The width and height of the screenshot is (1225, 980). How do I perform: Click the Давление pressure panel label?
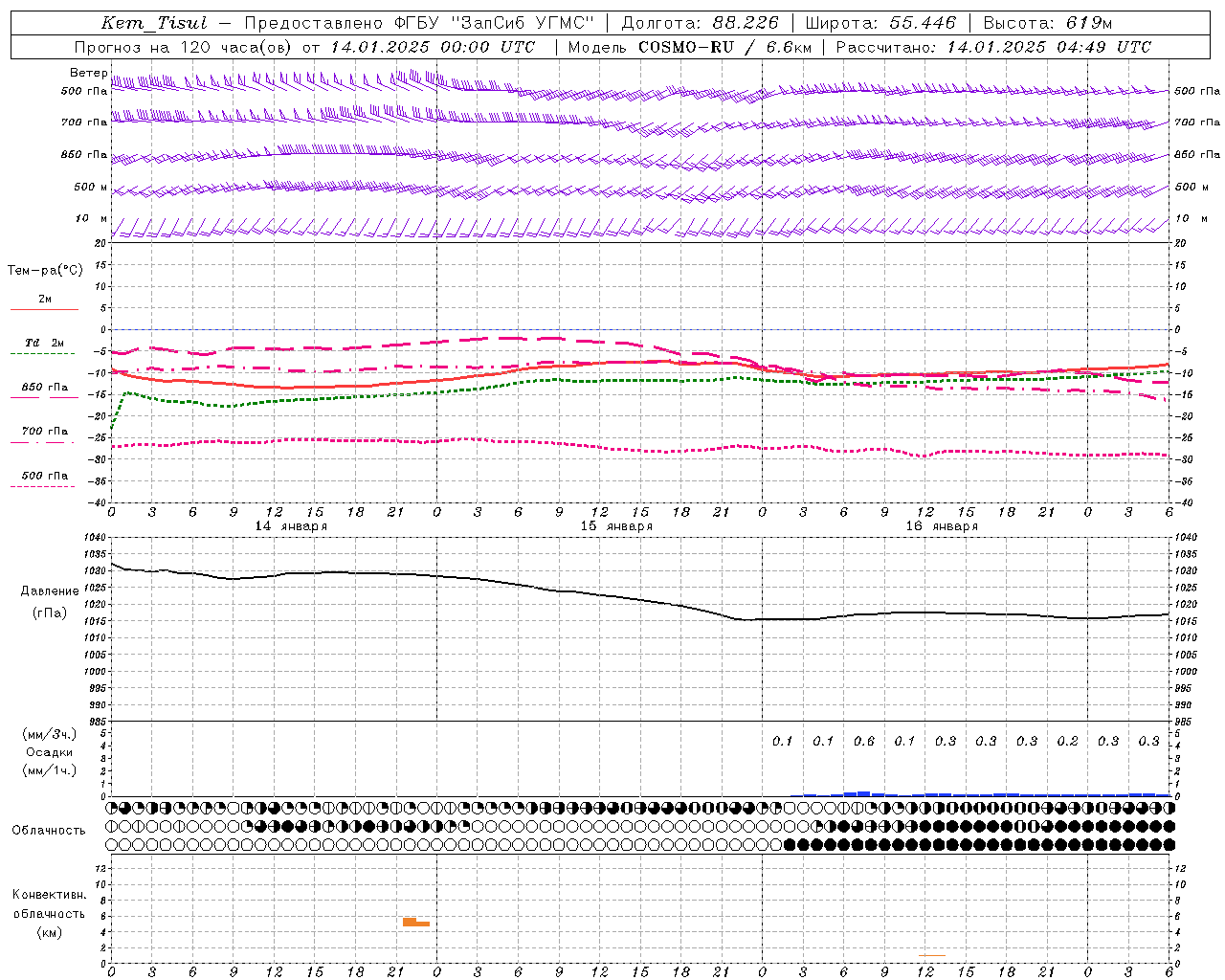point(50,590)
